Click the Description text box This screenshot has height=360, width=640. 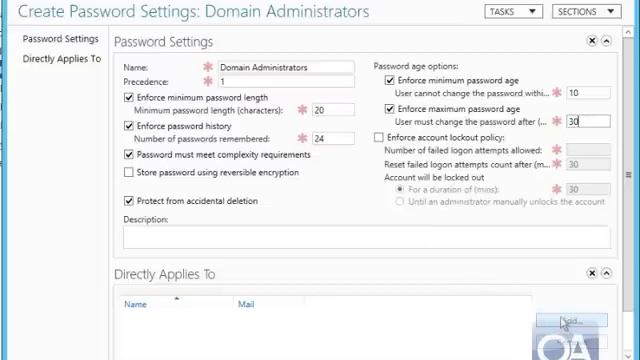(367, 237)
